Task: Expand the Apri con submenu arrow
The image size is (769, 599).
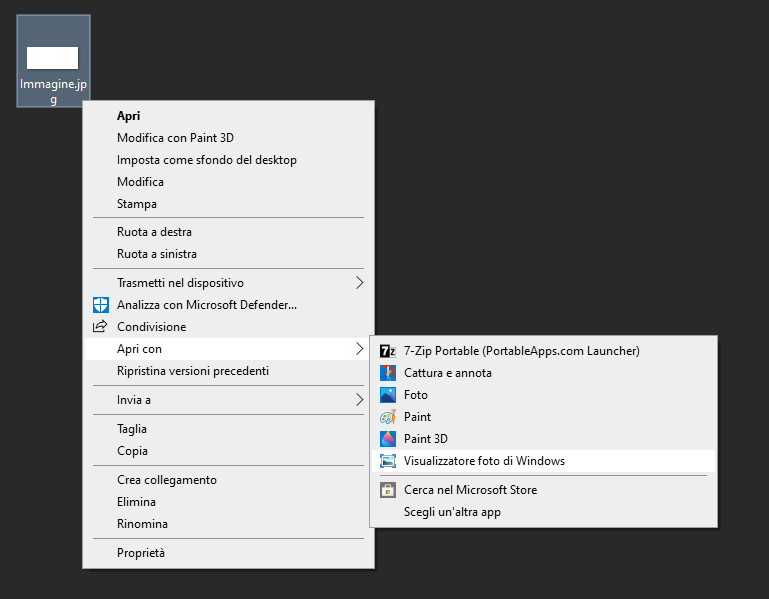Action: (359, 349)
